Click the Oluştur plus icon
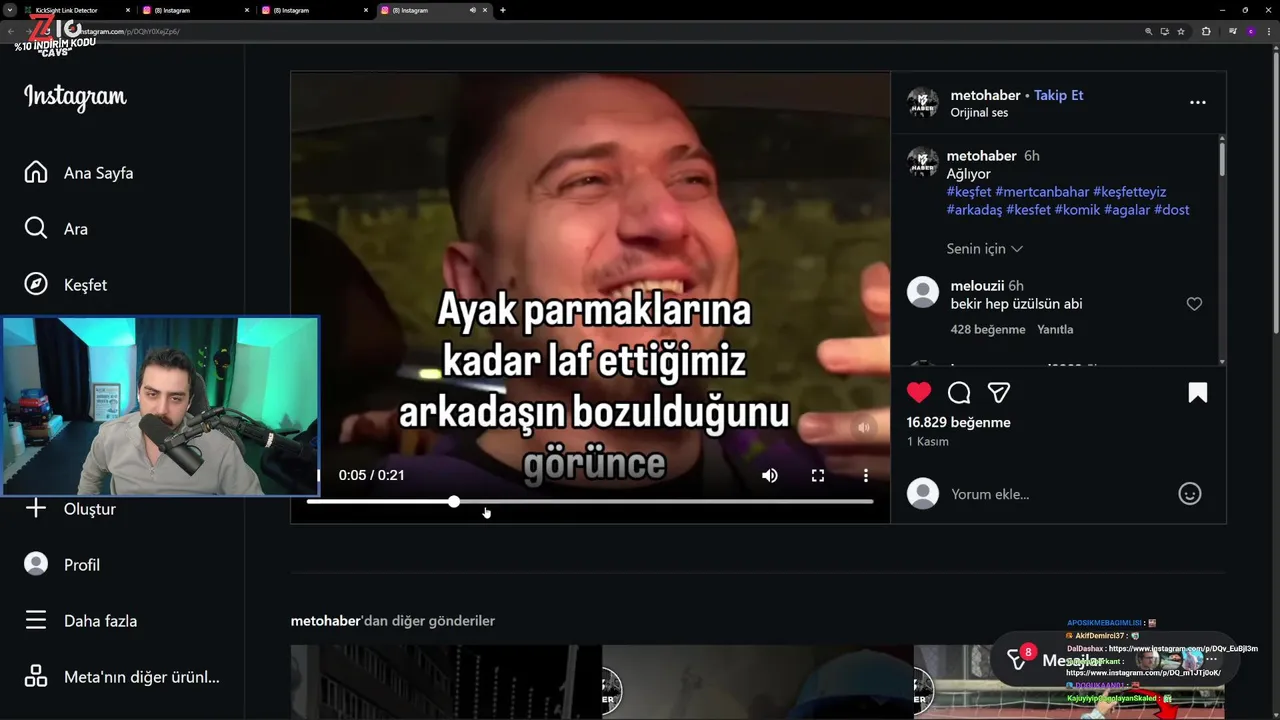The image size is (1280, 720). 36,508
